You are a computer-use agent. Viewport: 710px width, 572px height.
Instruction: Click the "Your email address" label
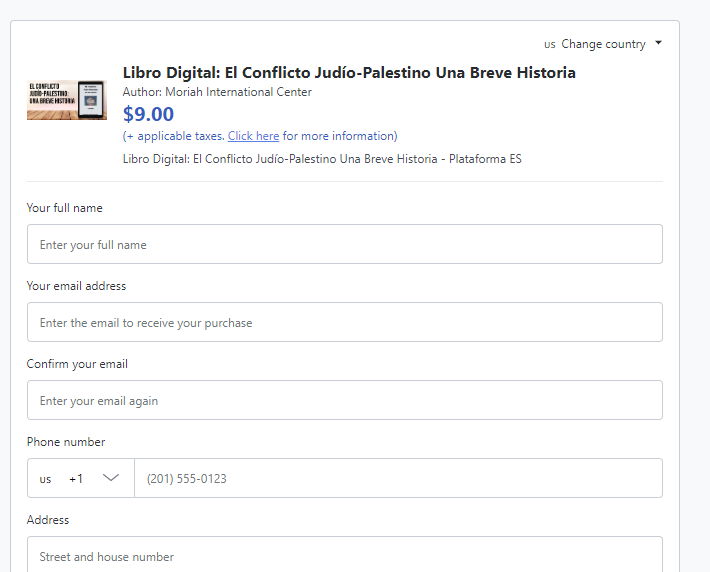76,286
